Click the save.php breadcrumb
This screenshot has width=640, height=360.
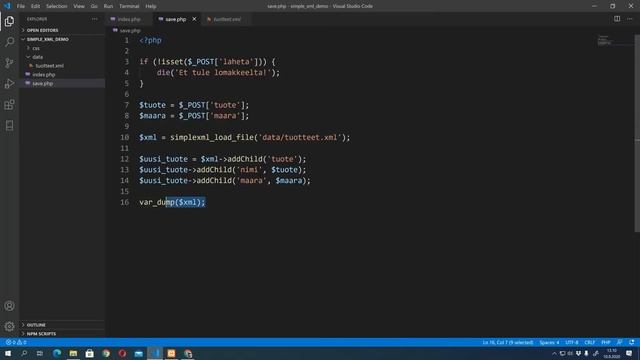point(130,31)
